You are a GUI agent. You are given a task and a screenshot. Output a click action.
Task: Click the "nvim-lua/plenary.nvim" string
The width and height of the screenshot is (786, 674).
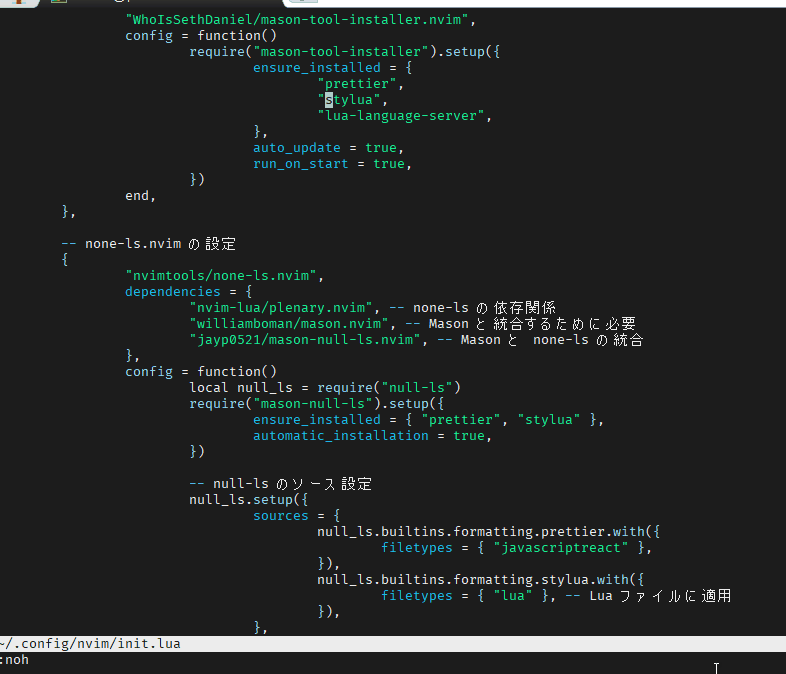coord(281,308)
